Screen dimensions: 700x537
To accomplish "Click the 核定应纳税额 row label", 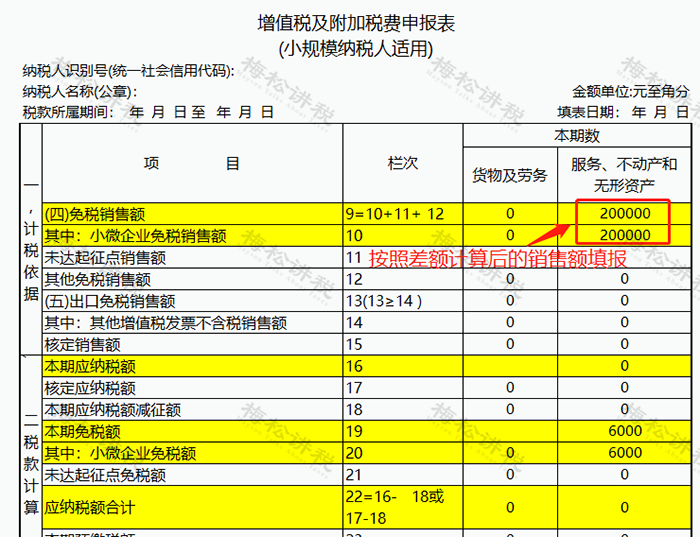I will tap(90, 388).
